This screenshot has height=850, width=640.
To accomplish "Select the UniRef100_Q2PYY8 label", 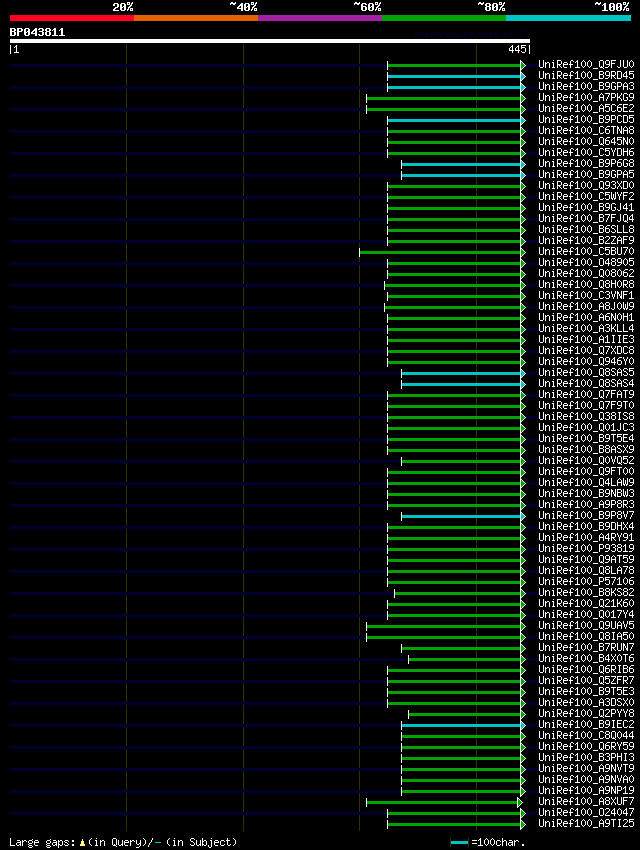I will point(586,713).
